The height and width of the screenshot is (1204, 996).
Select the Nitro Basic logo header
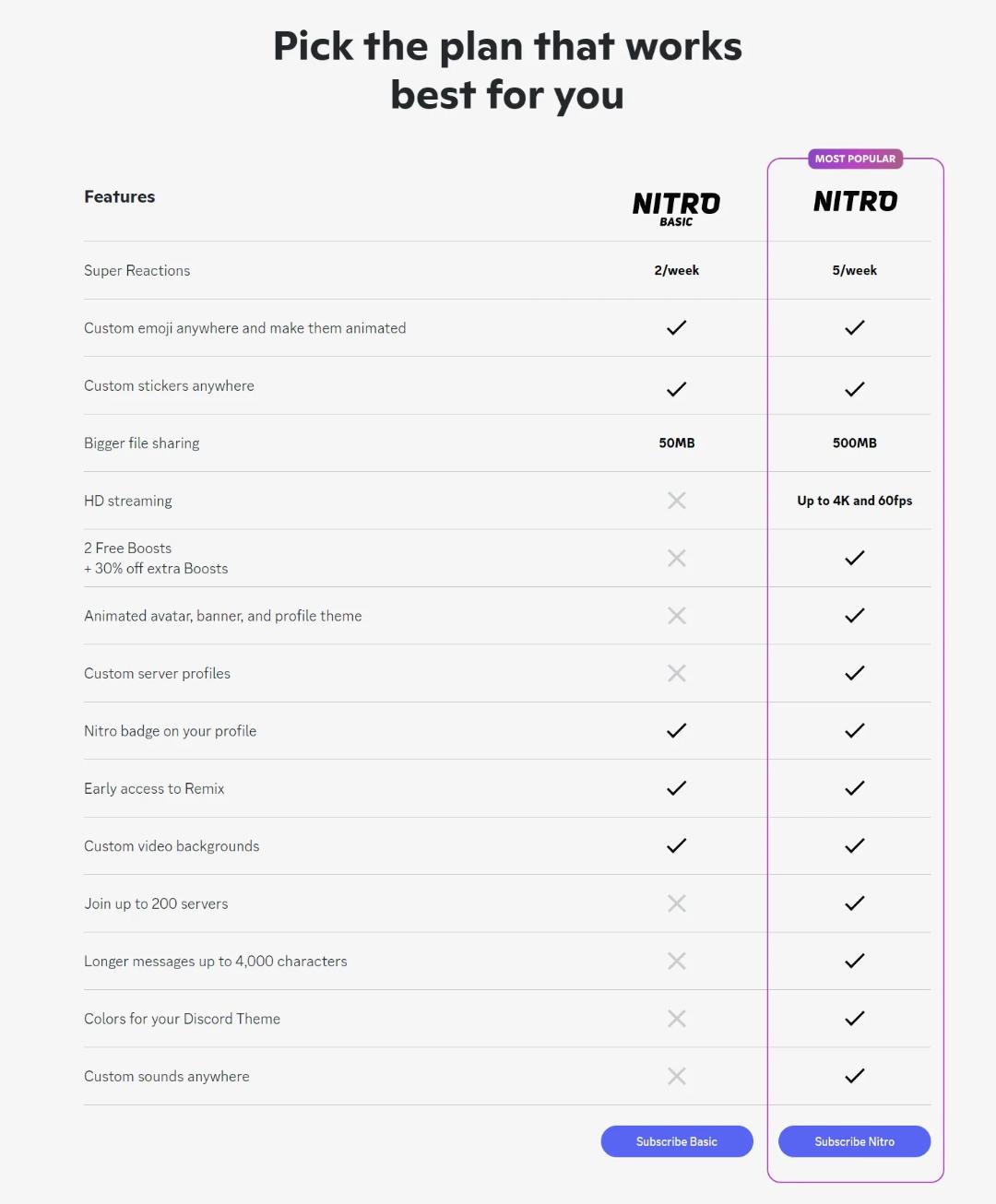677,208
